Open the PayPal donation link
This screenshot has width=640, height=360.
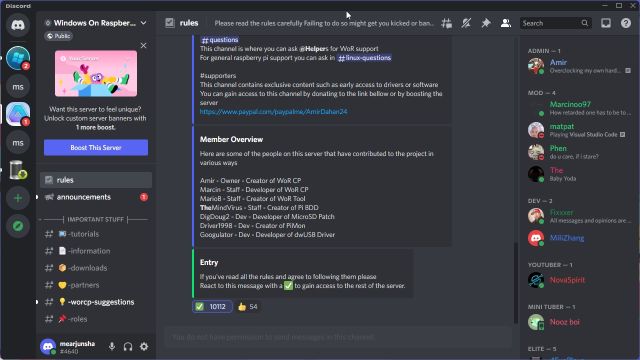tap(273, 111)
